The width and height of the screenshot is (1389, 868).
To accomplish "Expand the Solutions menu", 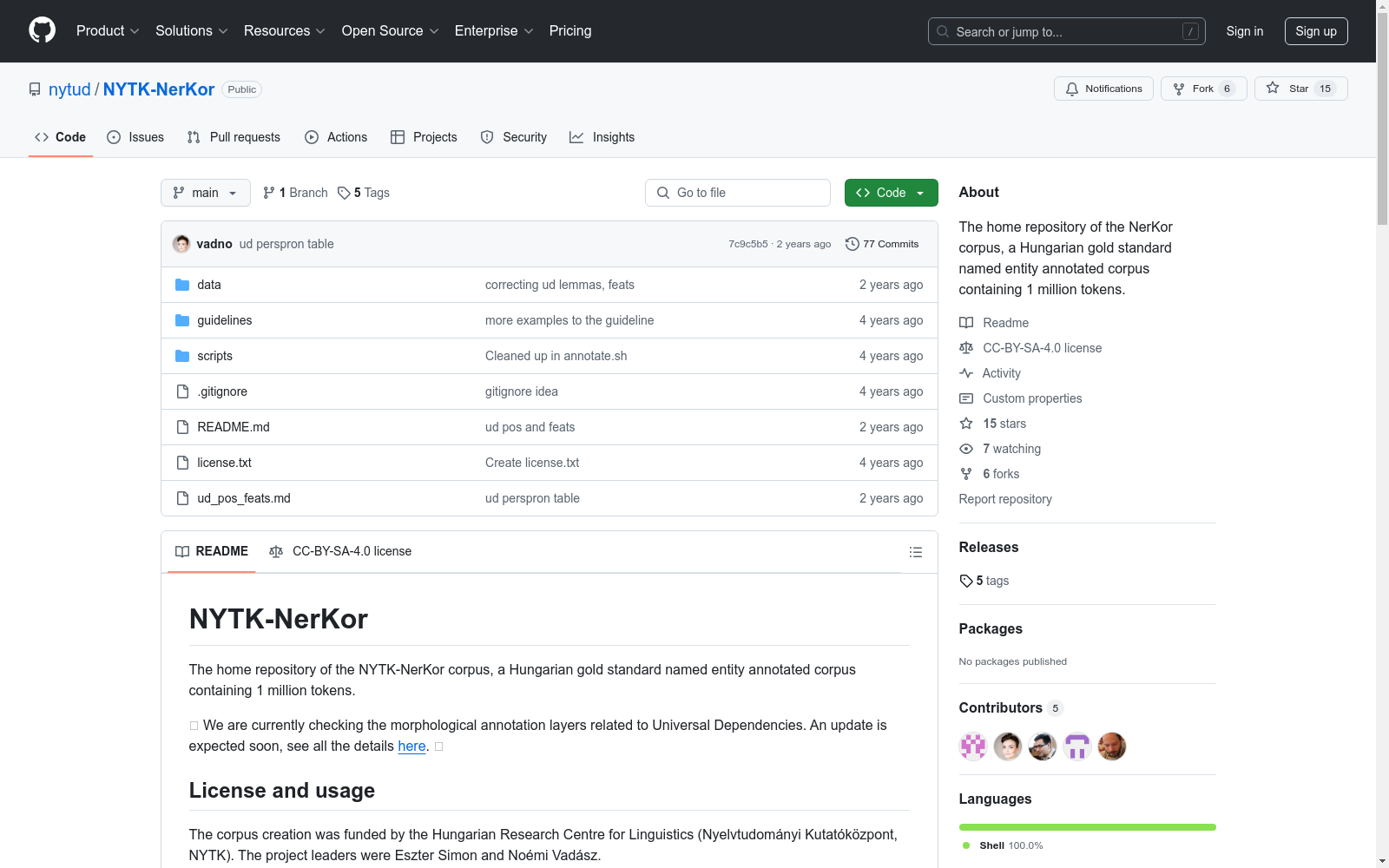I will 192,31.
